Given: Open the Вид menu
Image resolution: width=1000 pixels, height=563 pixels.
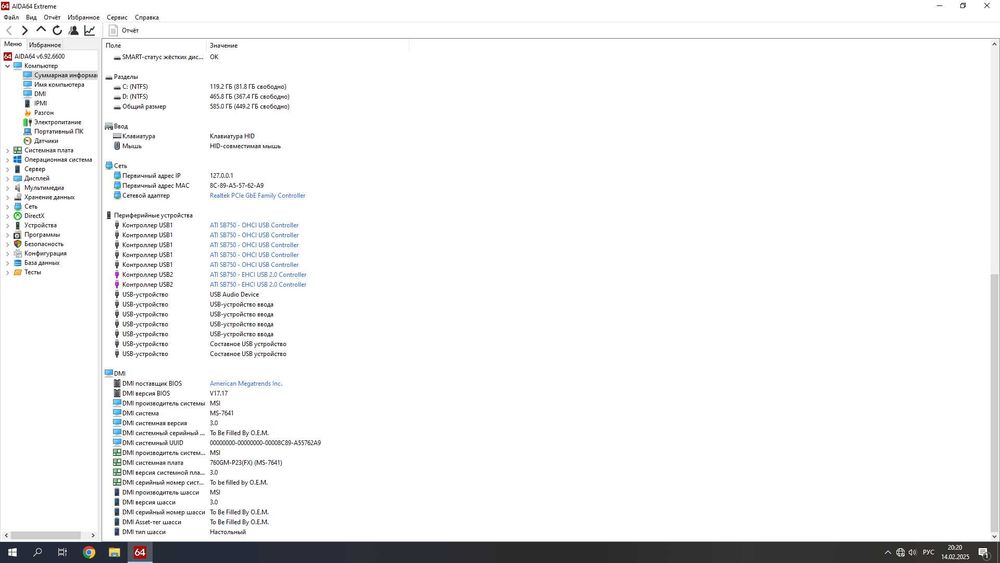Looking at the screenshot, I should pyautogui.click(x=31, y=17).
